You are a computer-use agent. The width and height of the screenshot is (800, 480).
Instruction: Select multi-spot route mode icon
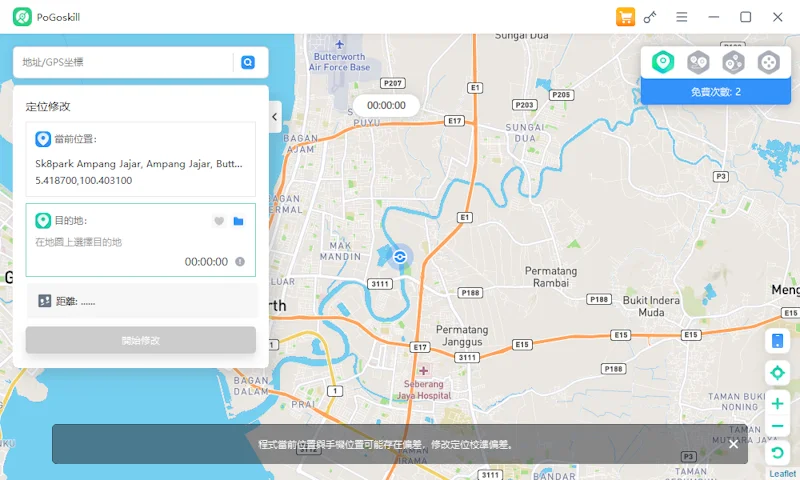[733, 63]
